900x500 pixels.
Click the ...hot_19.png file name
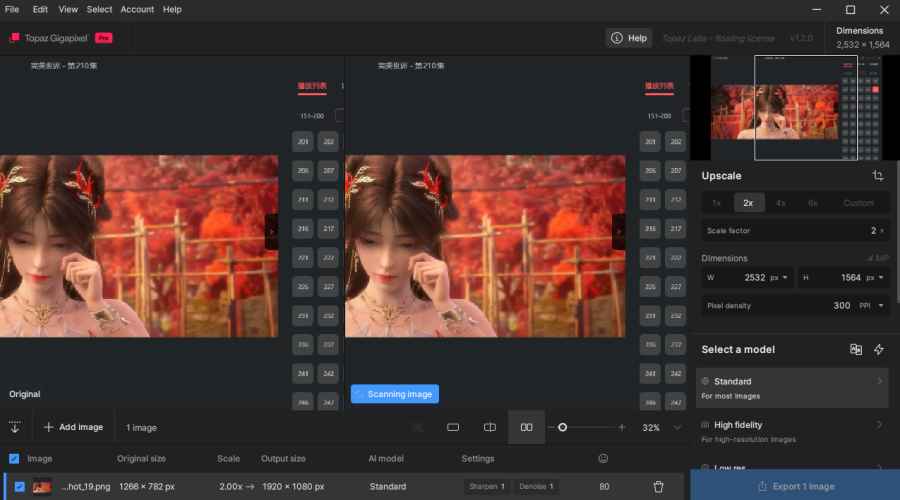point(86,486)
